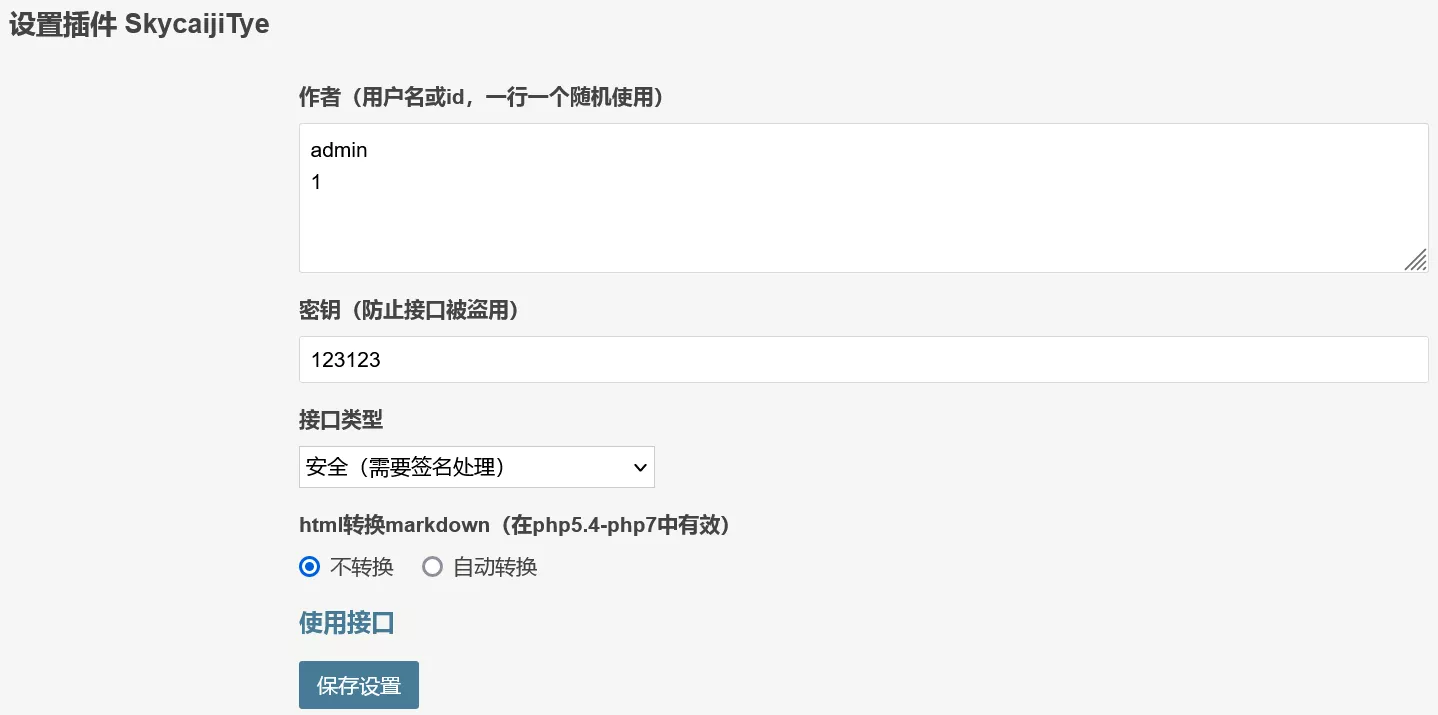Toggle the markdown conversion option to 自动转换
Image resolution: width=1438 pixels, height=715 pixels.
[432, 567]
